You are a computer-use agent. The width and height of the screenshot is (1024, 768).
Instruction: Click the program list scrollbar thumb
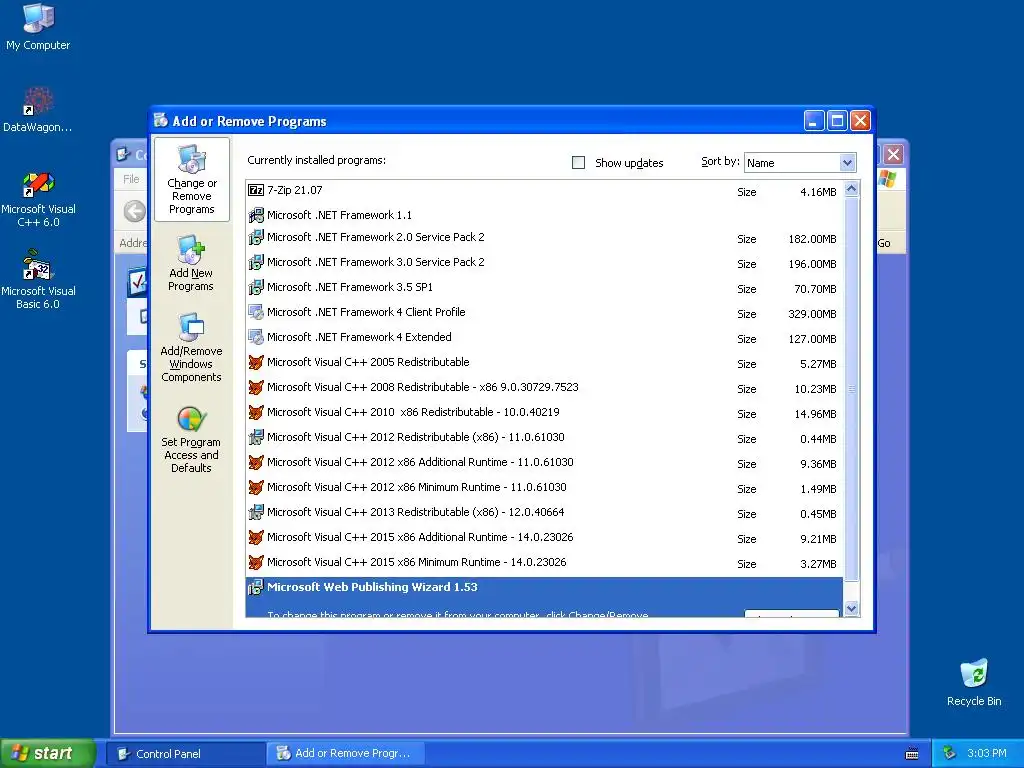click(851, 389)
